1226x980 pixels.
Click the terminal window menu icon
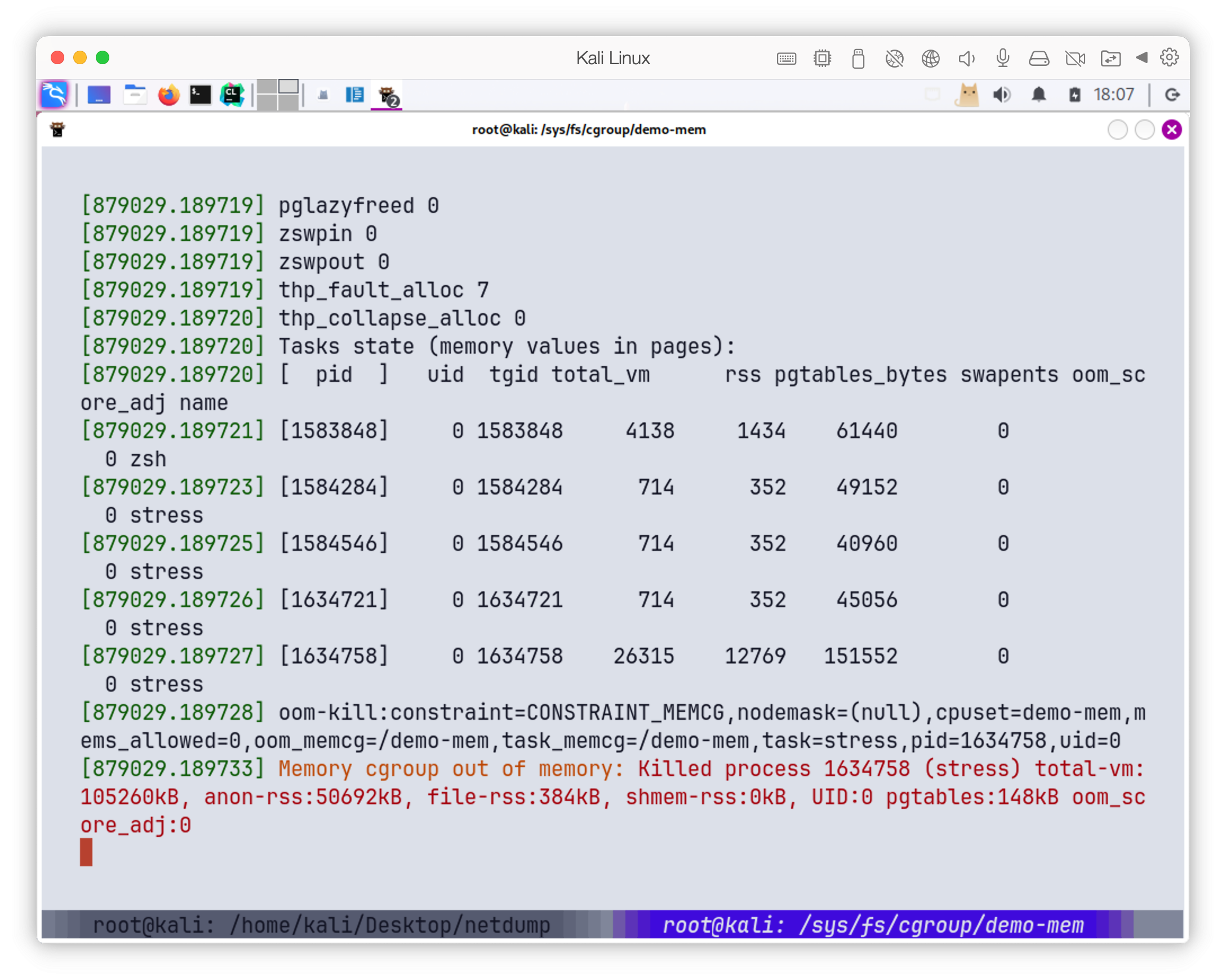click(x=57, y=130)
